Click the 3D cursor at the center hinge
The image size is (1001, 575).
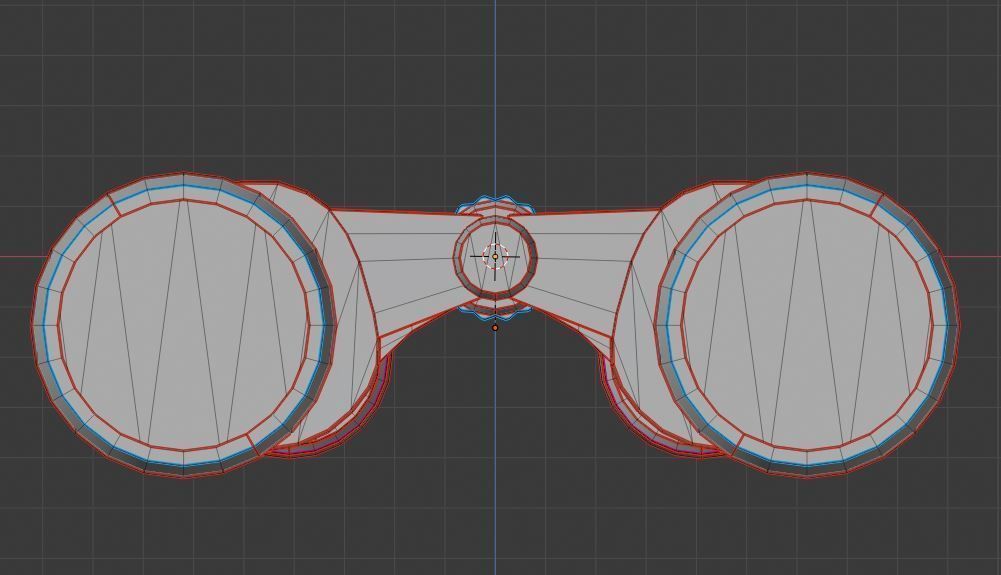click(x=495, y=257)
